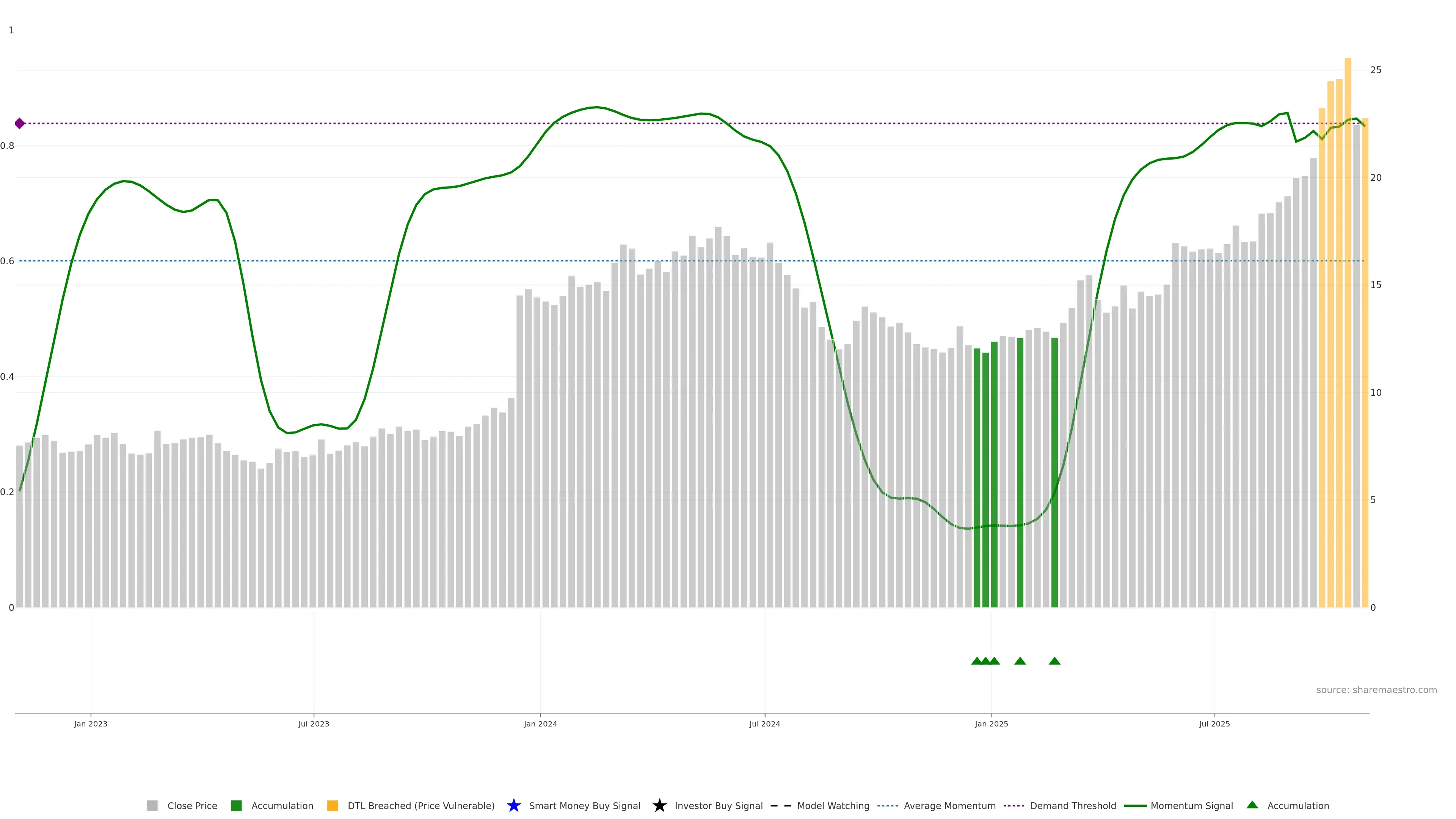
Task: Click the orange DTL Breached color swatch
Action: [333, 805]
